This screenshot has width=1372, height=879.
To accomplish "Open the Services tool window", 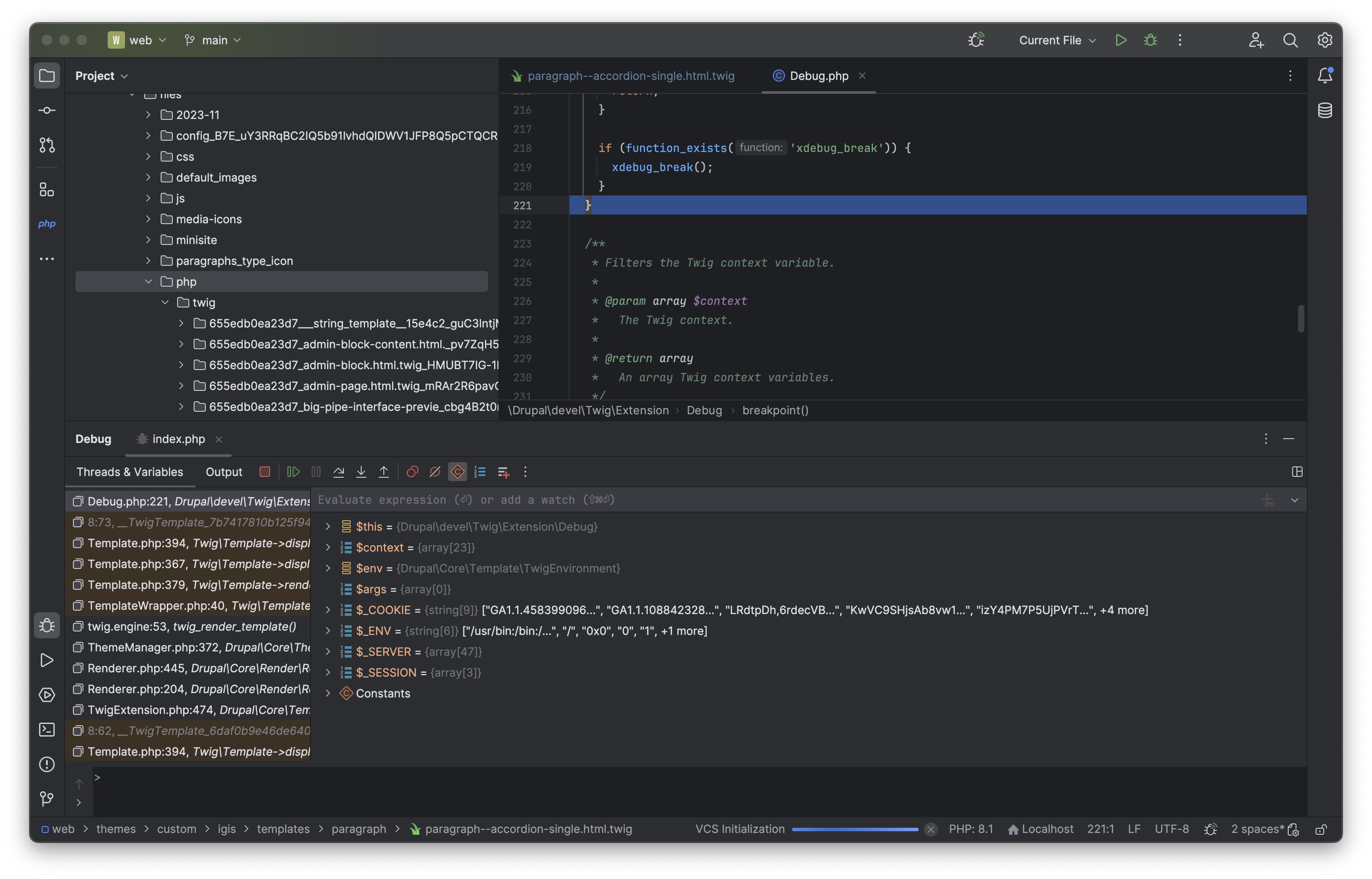I will point(47,694).
